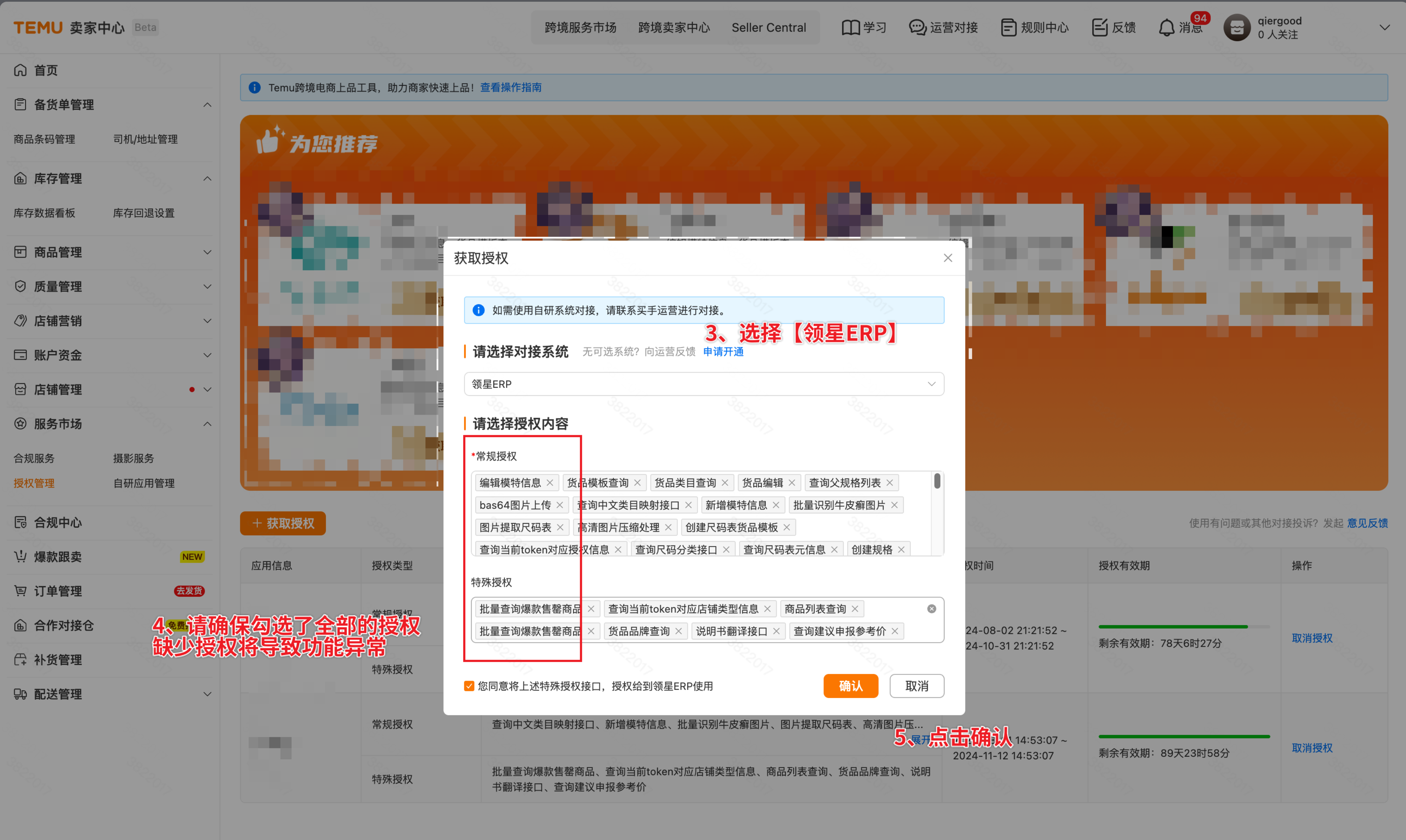
Task: Open the 查看操作指南 link
Action: 511,88
